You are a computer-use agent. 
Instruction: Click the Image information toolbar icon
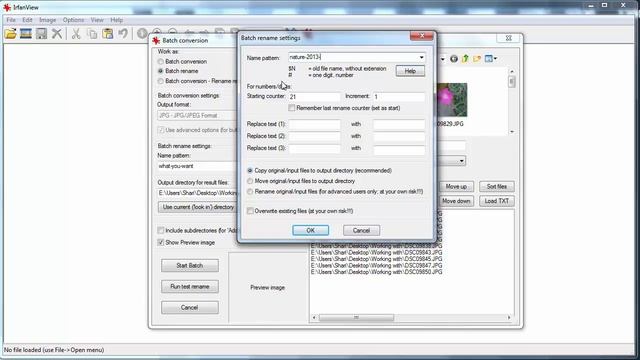pos(142,34)
